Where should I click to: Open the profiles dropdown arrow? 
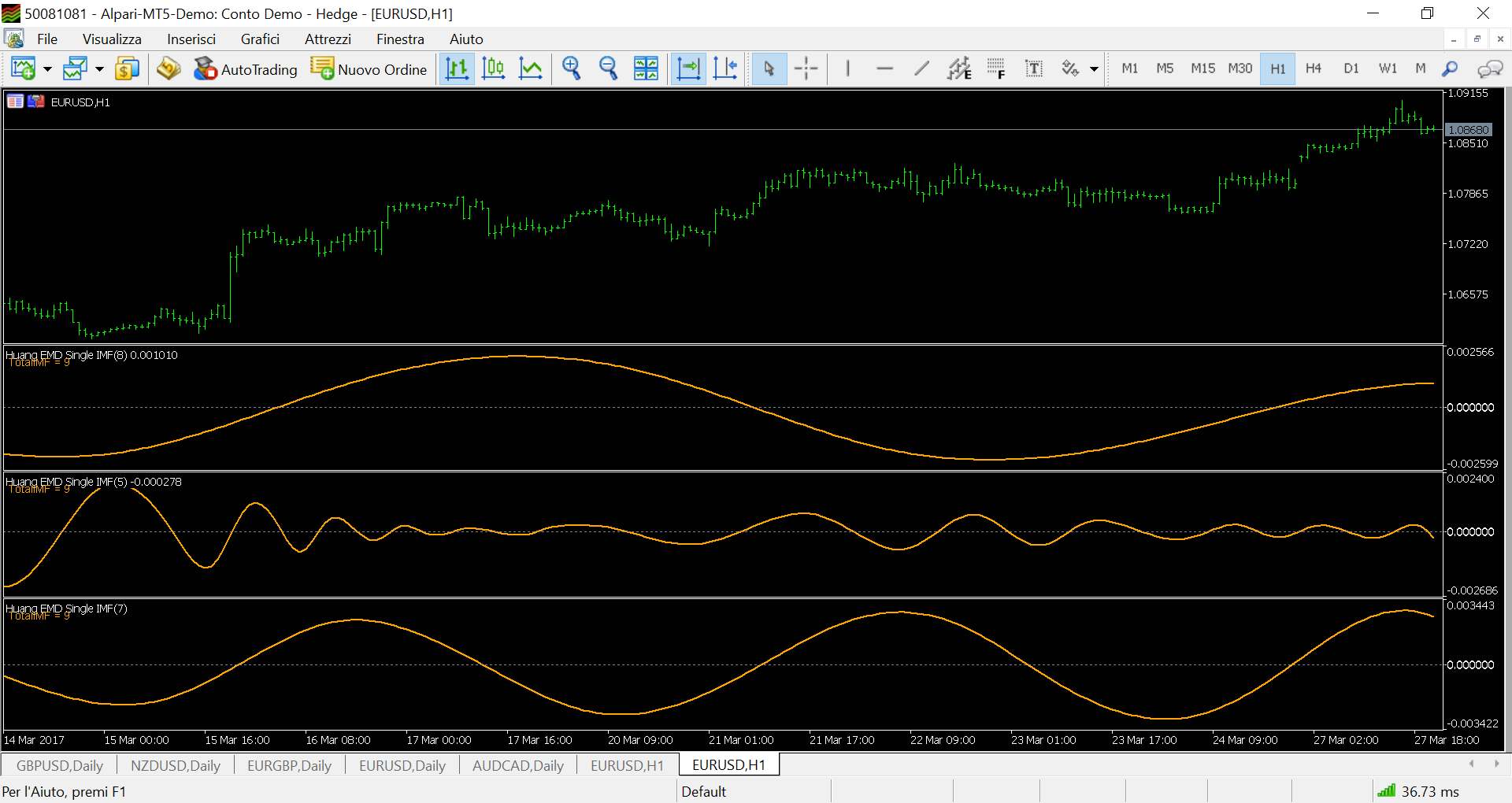pos(99,69)
